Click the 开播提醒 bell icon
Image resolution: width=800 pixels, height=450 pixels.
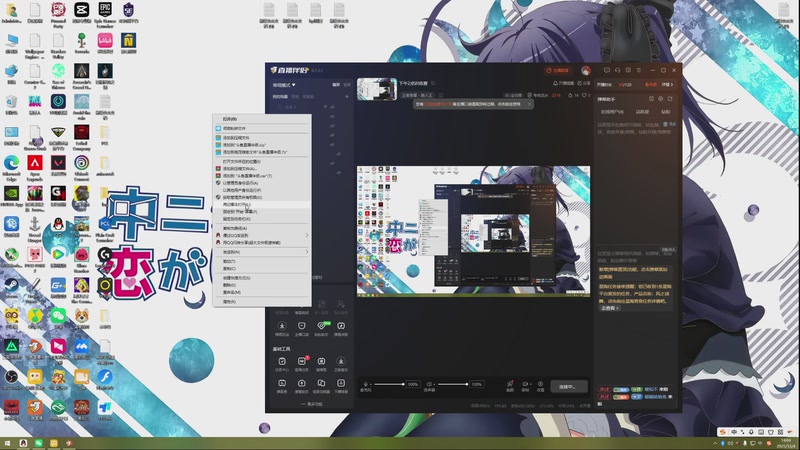point(556,83)
